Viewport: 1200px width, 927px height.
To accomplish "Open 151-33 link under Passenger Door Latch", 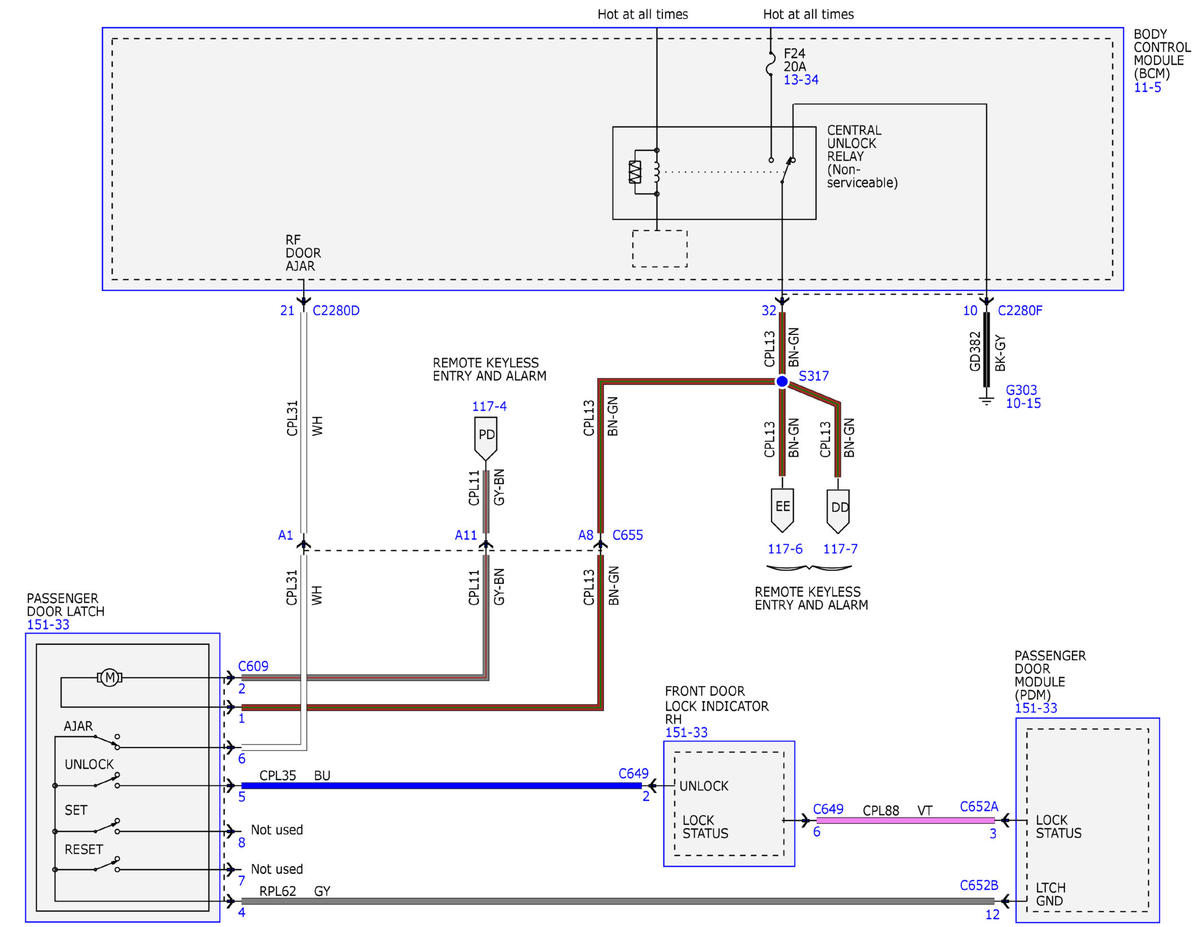I will coord(46,625).
